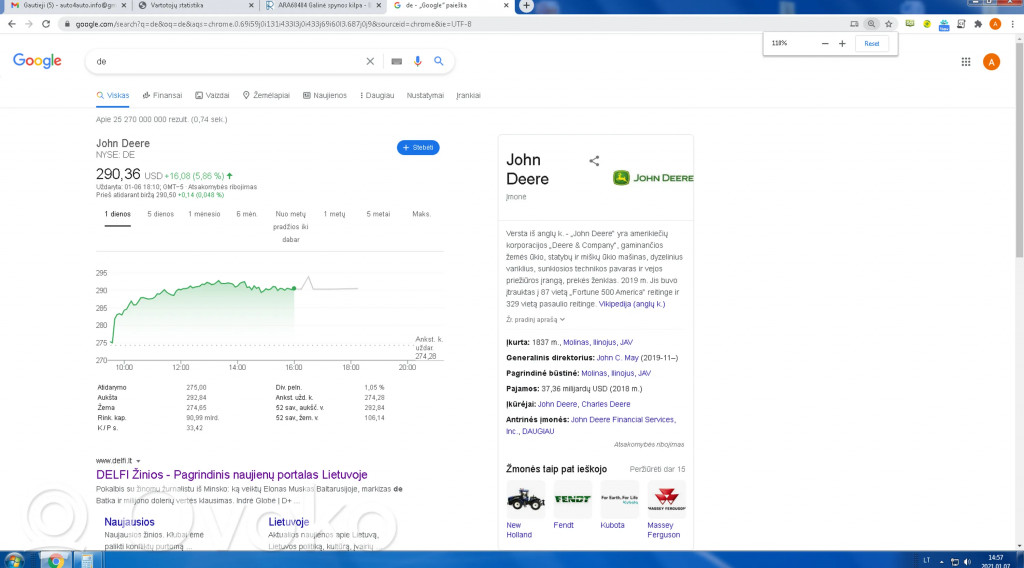The image size is (1024, 568).
Task: Reset the page zoom level
Action: (x=871, y=44)
